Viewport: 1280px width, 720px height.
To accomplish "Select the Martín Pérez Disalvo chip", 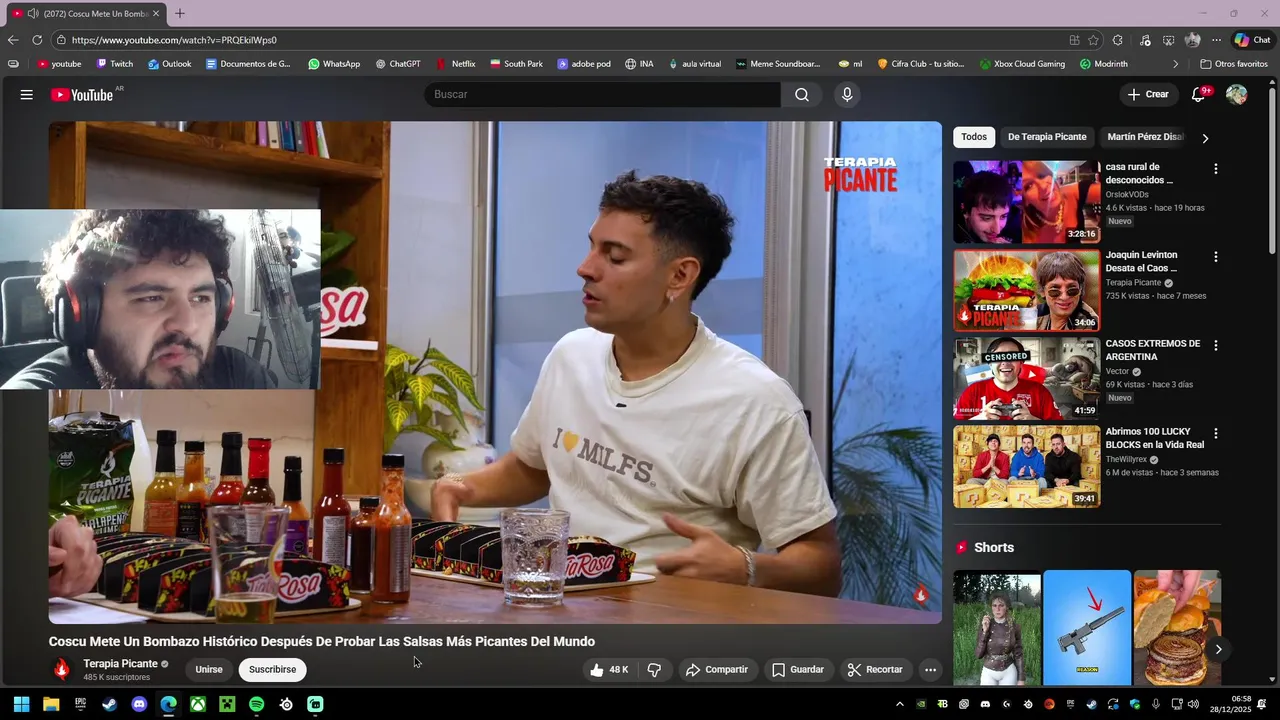I will click(x=1145, y=137).
